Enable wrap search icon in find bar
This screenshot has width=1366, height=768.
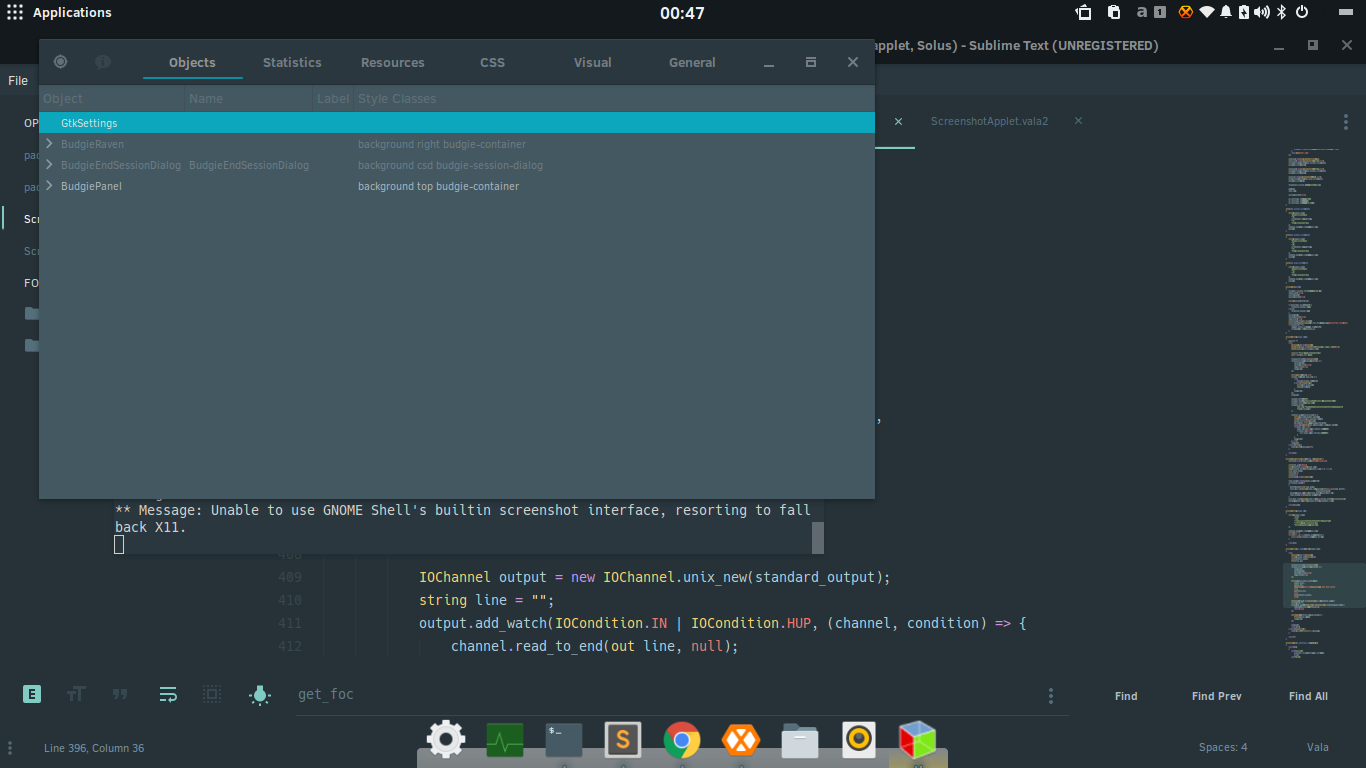pyautogui.click(x=168, y=694)
